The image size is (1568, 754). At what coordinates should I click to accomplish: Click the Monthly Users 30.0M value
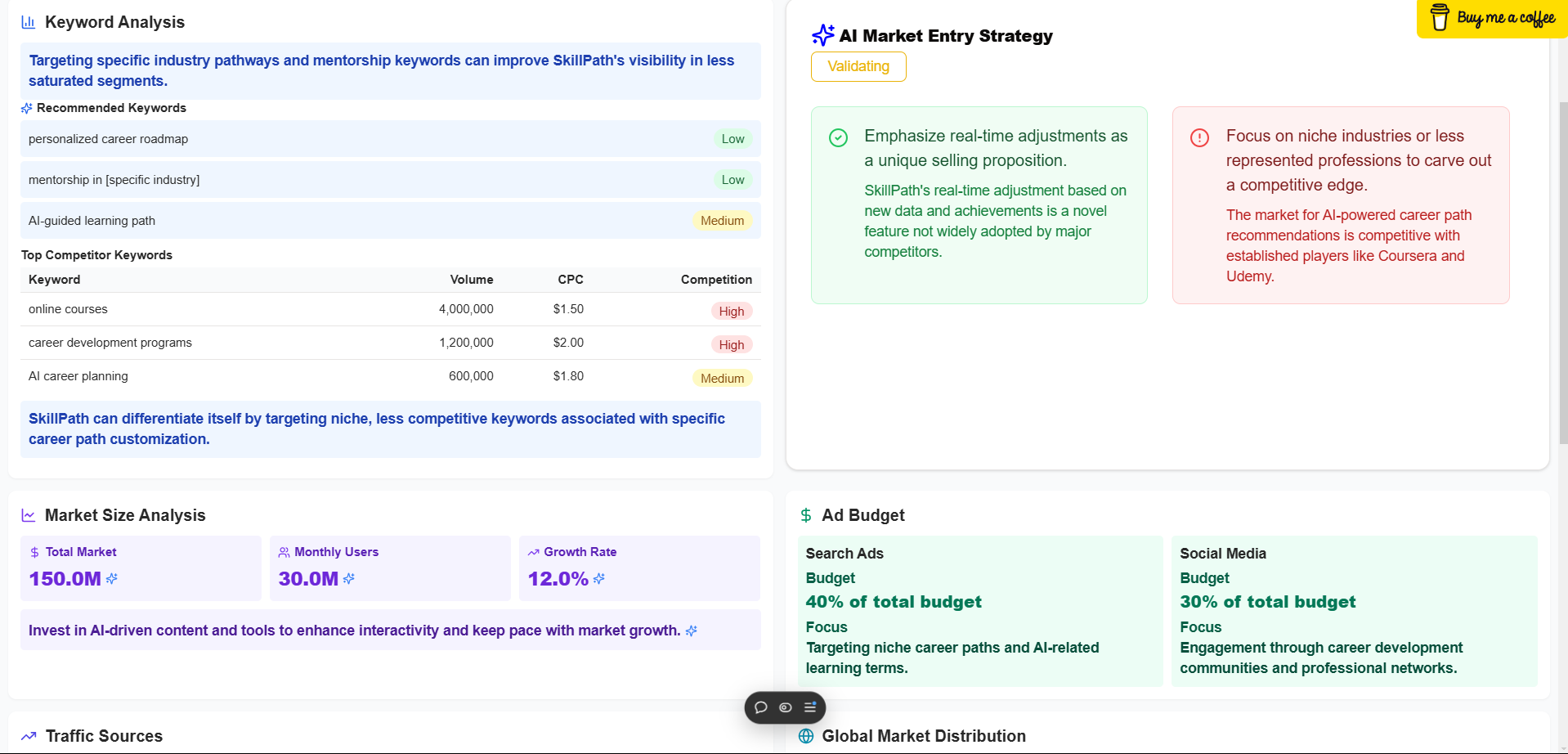308,579
